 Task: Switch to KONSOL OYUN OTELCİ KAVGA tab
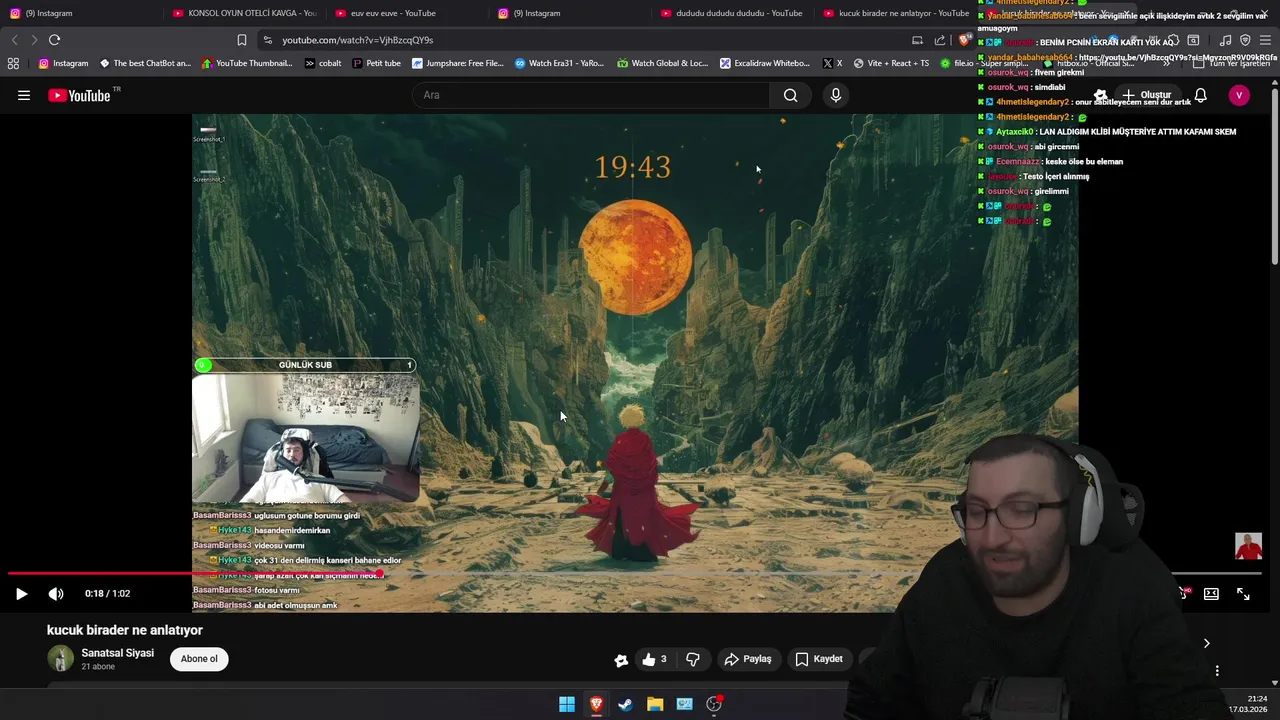point(245,13)
